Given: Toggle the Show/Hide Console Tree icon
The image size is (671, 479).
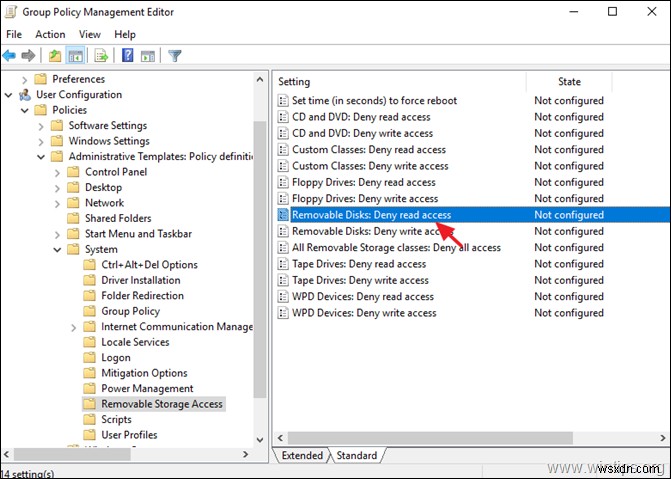Looking at the screenshot, I should click(75, 56).
